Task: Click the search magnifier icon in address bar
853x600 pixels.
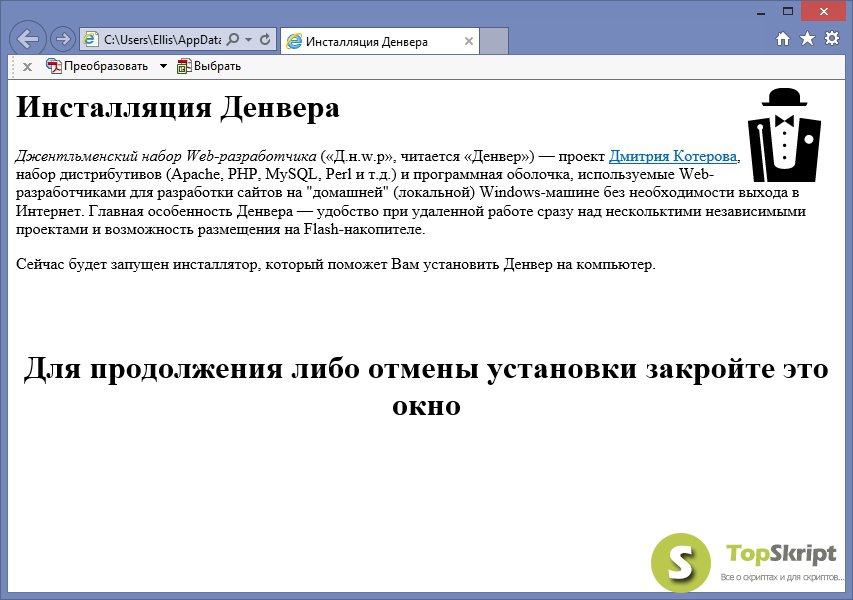Action: click(x=233, y=39)
